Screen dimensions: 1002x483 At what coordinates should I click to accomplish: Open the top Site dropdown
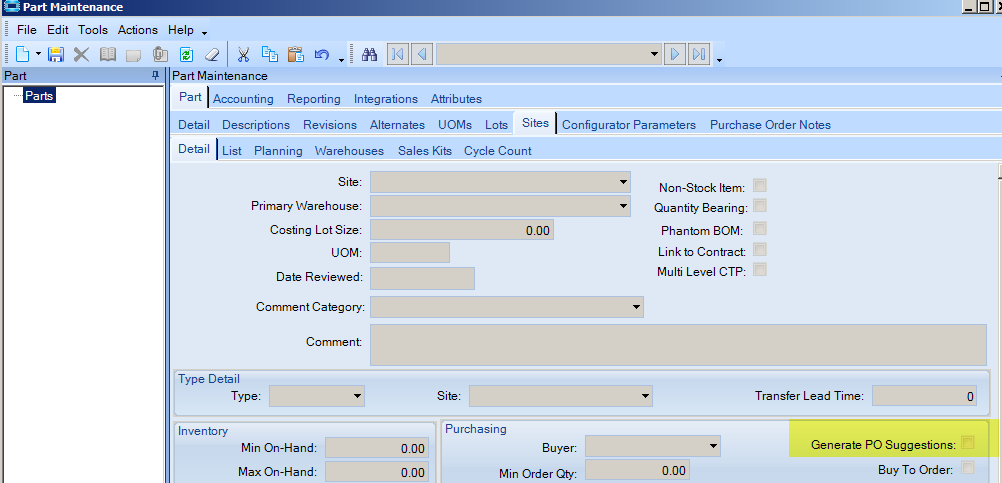[623, 182]
